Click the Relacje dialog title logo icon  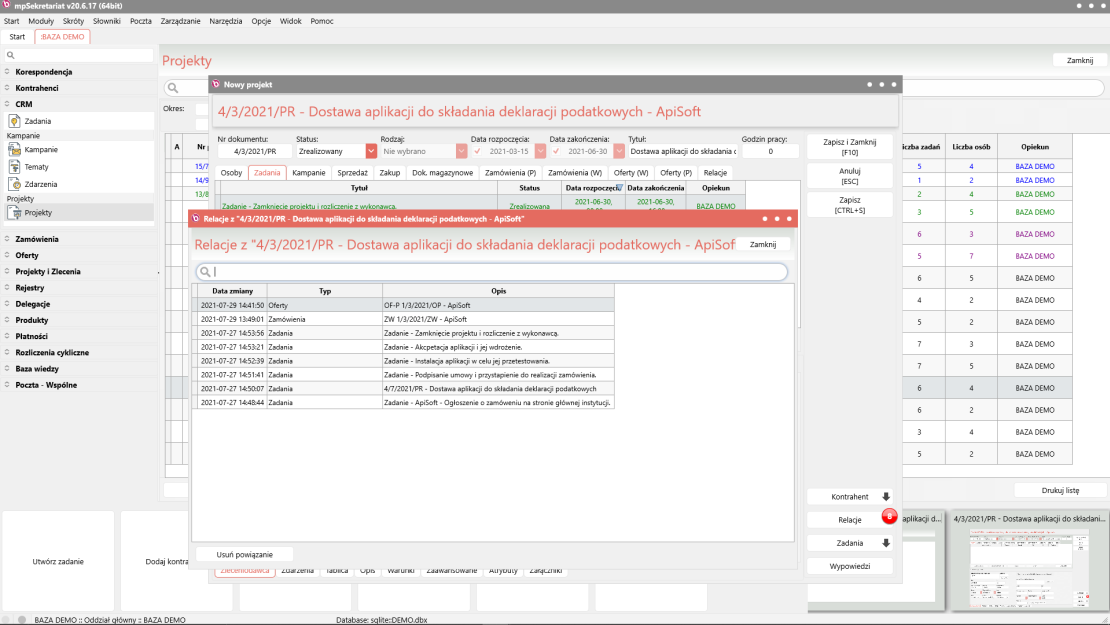point(195,219)
